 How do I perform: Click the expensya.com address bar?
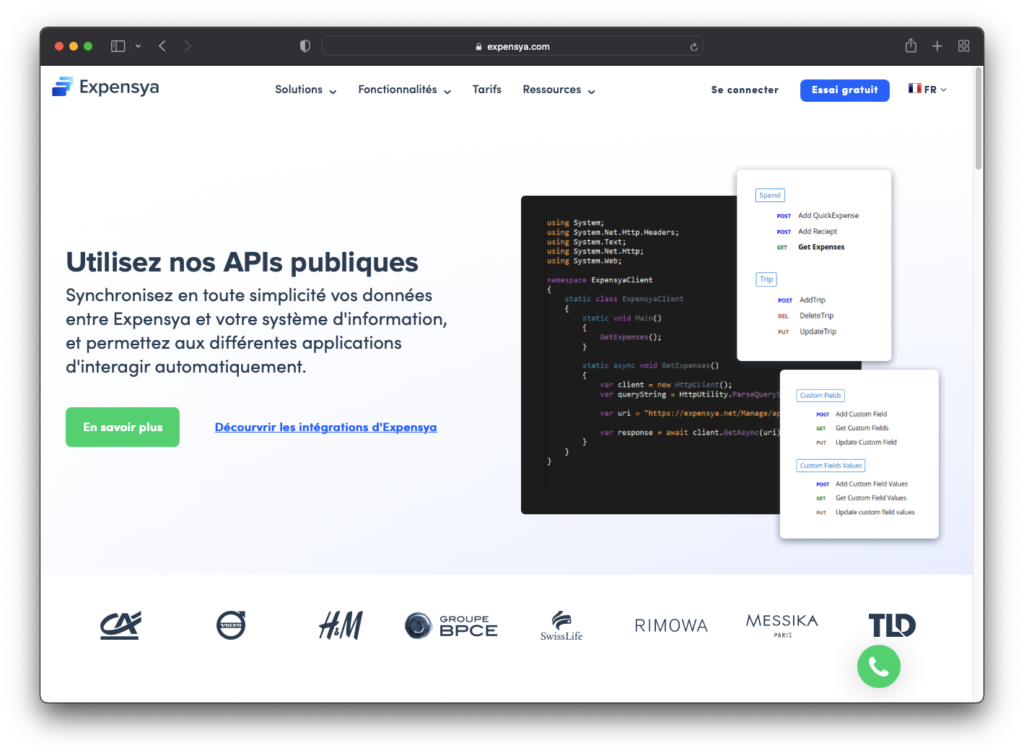(512, 46)
